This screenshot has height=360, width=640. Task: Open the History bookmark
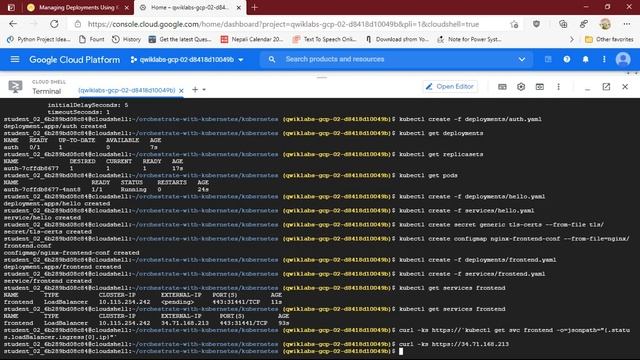(126, 39)
